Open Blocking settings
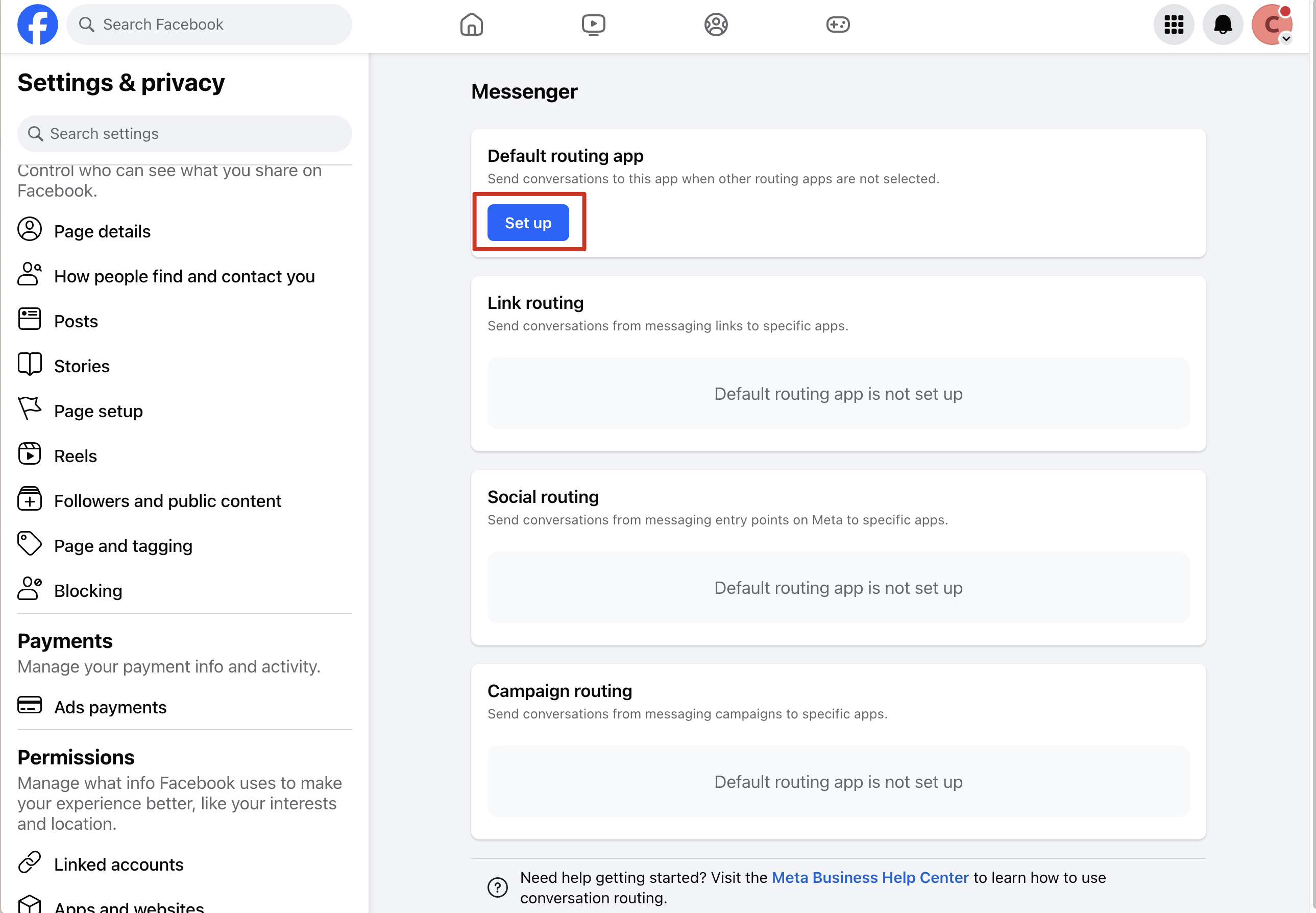 pos(185,591)
